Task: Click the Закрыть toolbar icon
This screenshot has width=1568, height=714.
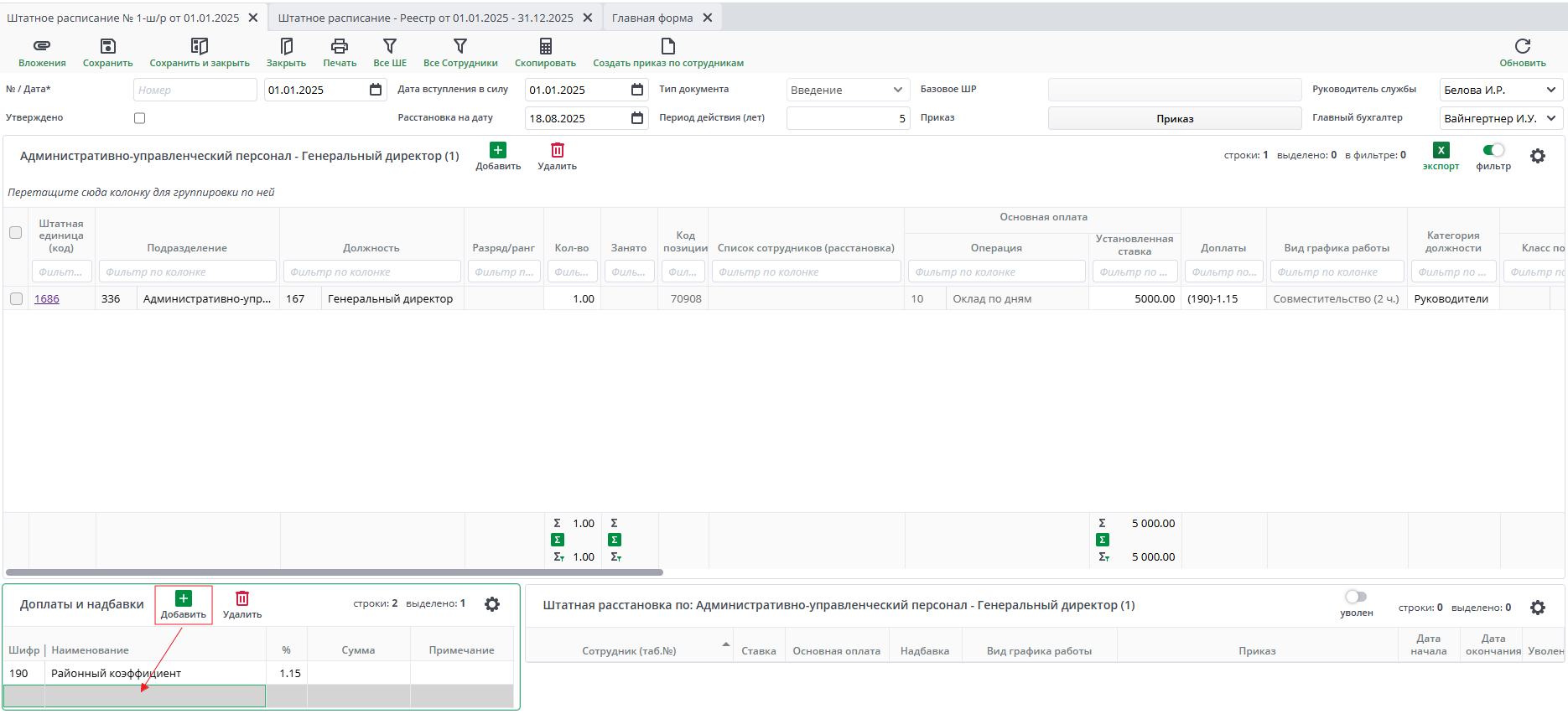Action: click(x=286, y=46)
